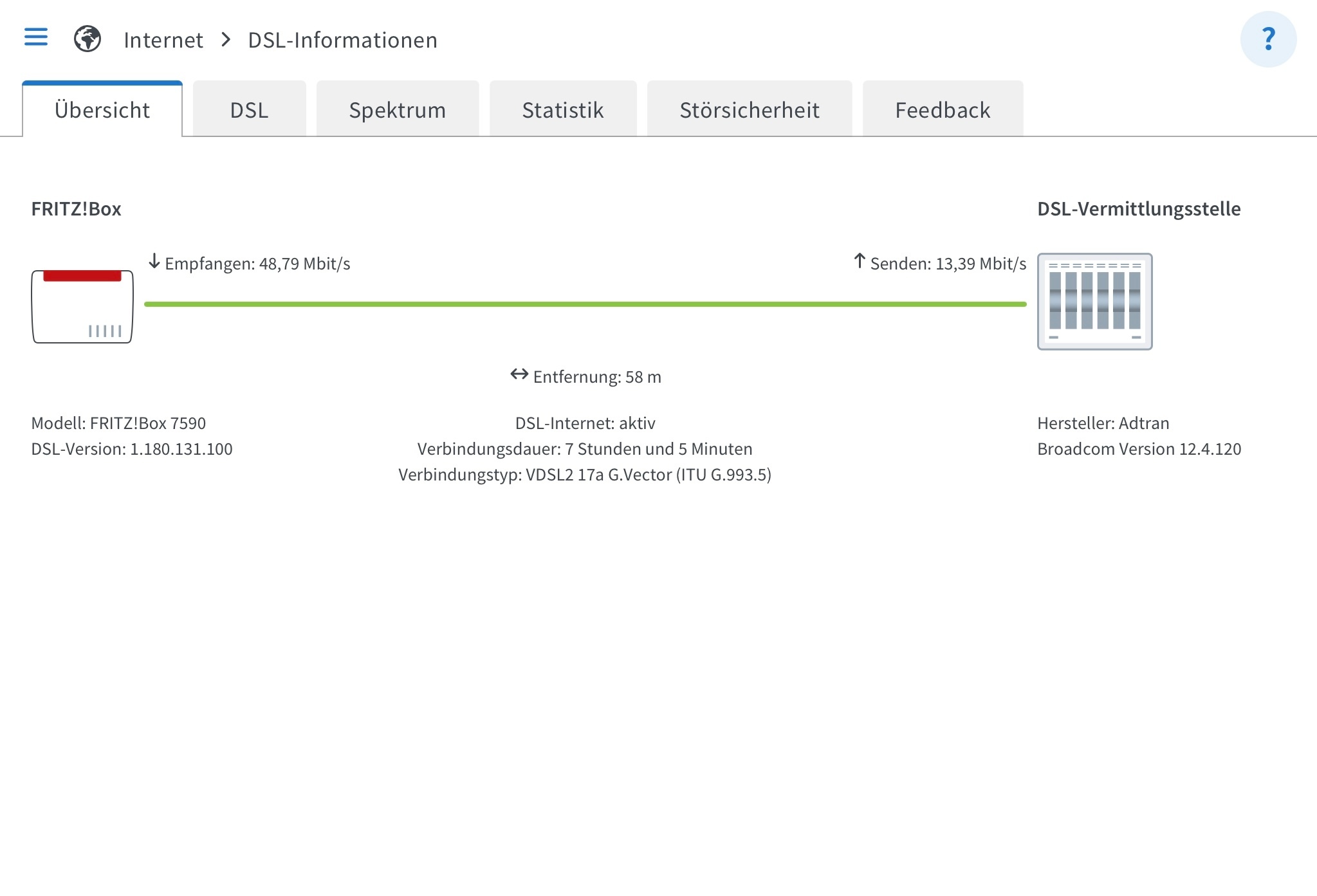Click Broadcom Version 12.4.120 text
The image size is (1317, 896).
tap(1139, 449)
